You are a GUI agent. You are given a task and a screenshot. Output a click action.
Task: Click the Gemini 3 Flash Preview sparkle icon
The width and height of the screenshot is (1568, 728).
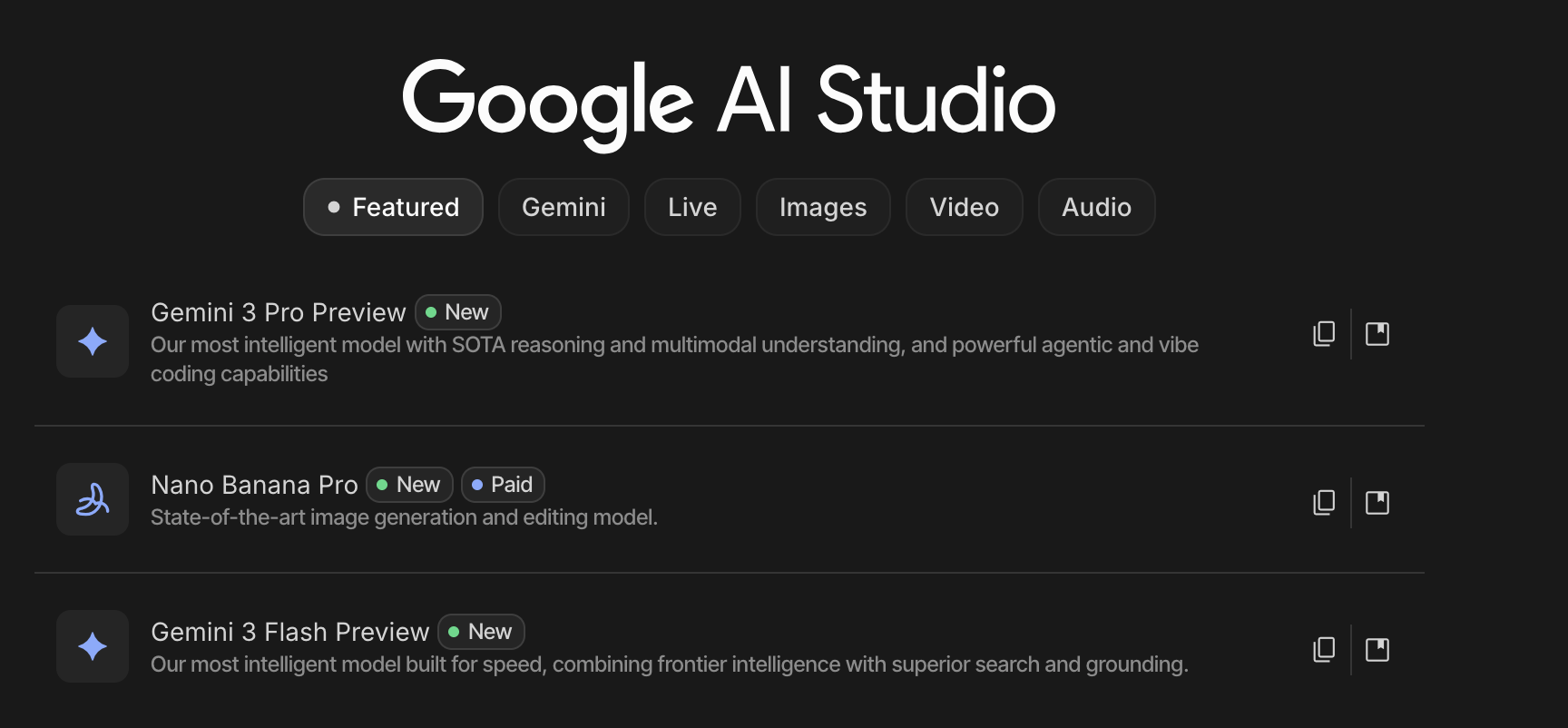[93, 646]
